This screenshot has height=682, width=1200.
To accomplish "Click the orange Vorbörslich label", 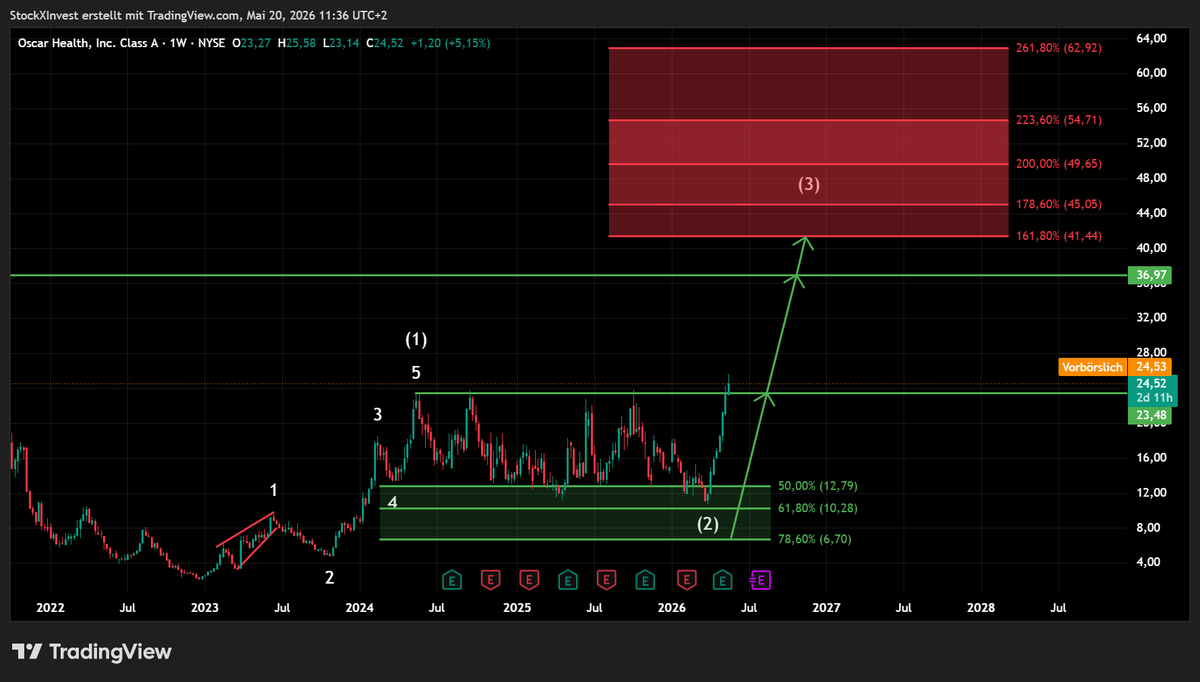I will (x=1093, y=367).
